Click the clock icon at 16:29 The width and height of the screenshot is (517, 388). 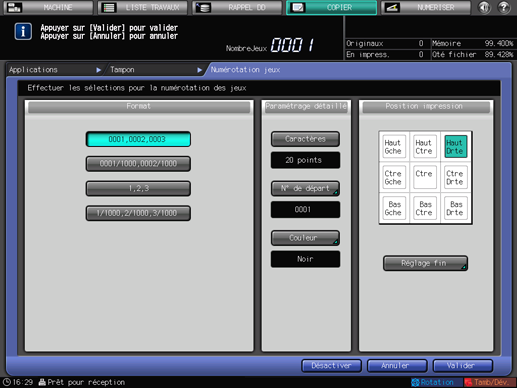7,382
